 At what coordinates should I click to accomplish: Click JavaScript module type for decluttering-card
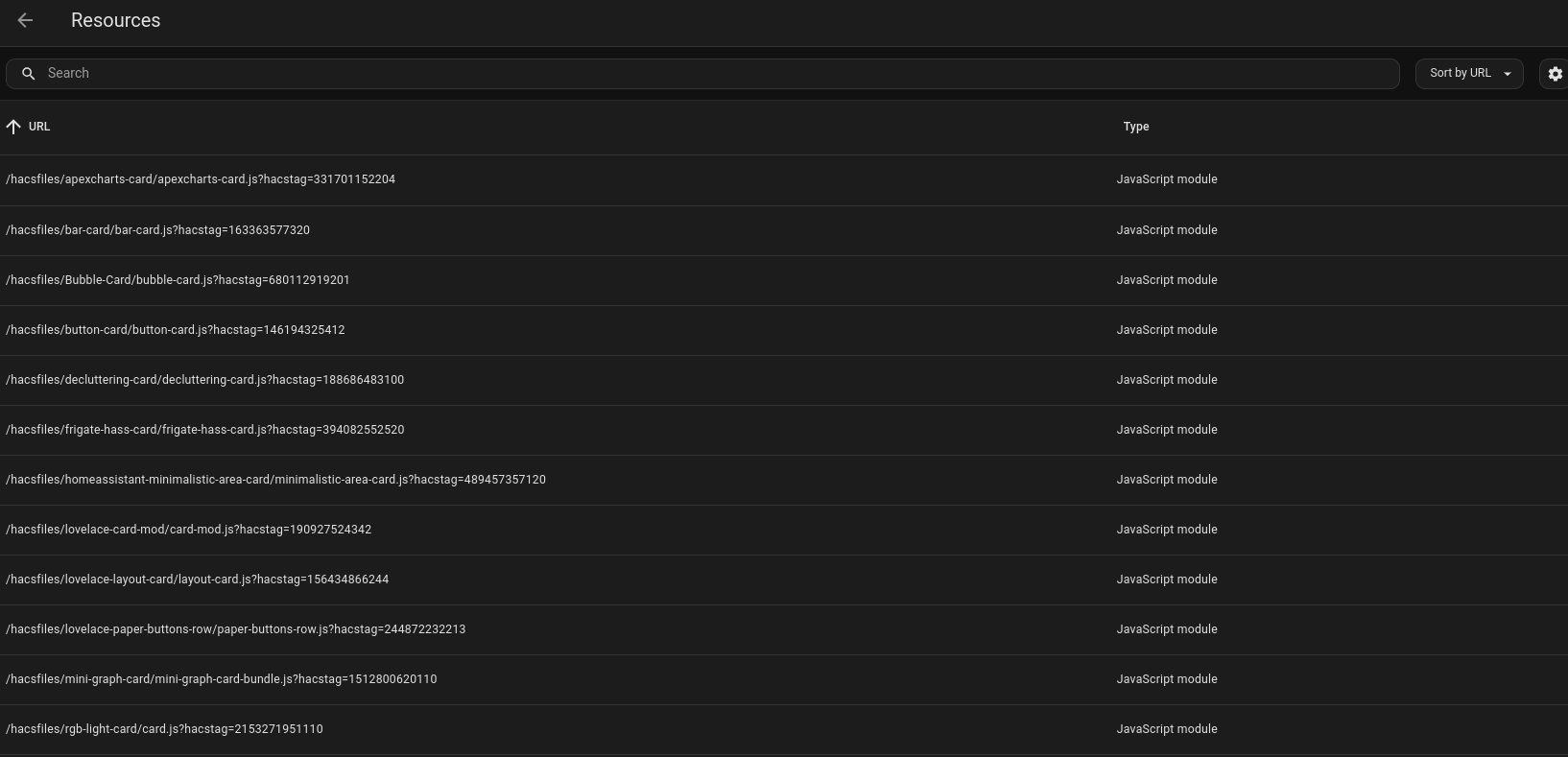tap(1167, 380)
